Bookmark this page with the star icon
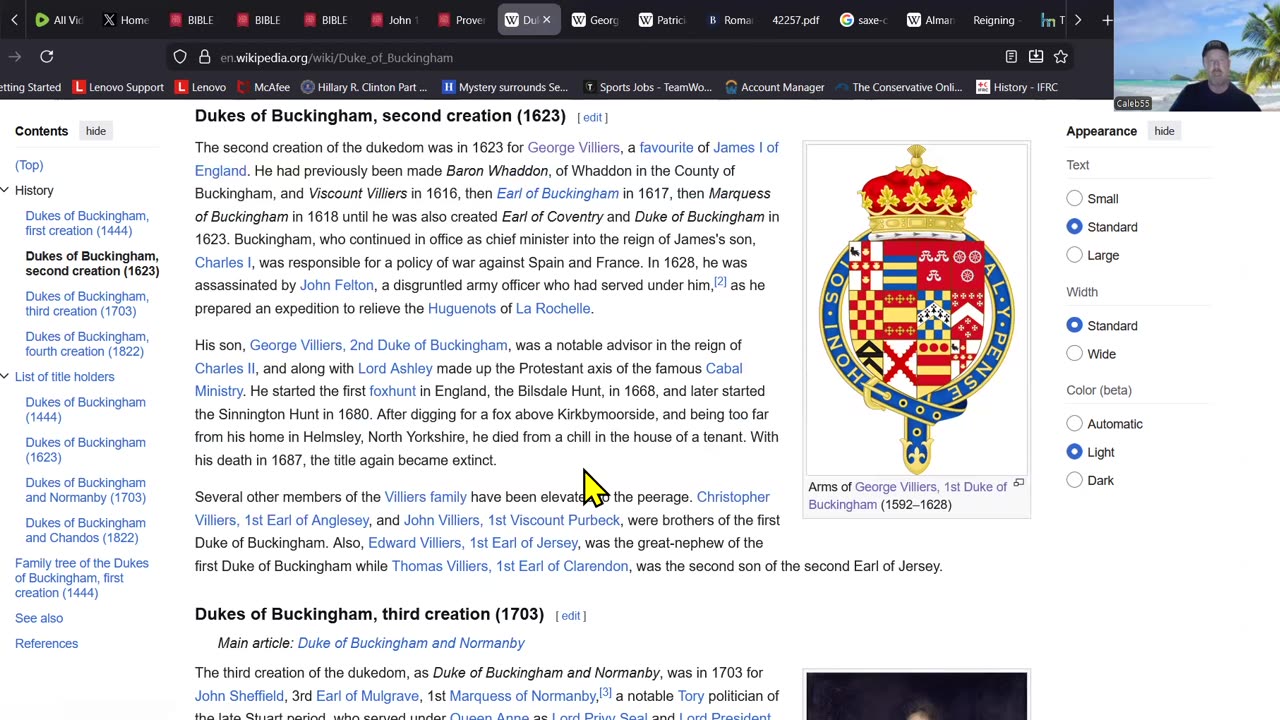 click(x=1061, y=57)
